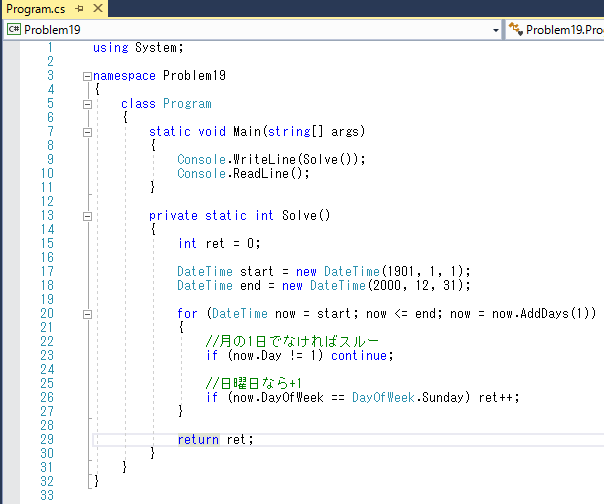The image size is (604, 504).
Task: Click 'int ret = 0;' statement
Action: pyautogui.click(x=219, y=244)
